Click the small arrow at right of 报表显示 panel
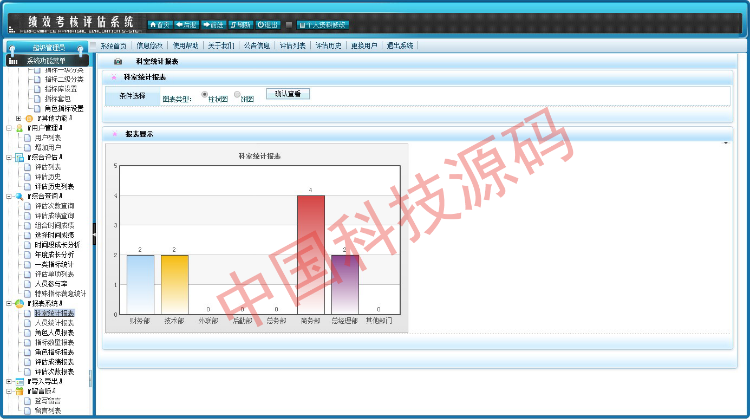The image size is (750, 420). pyautogui.click(x=726, y=143)
